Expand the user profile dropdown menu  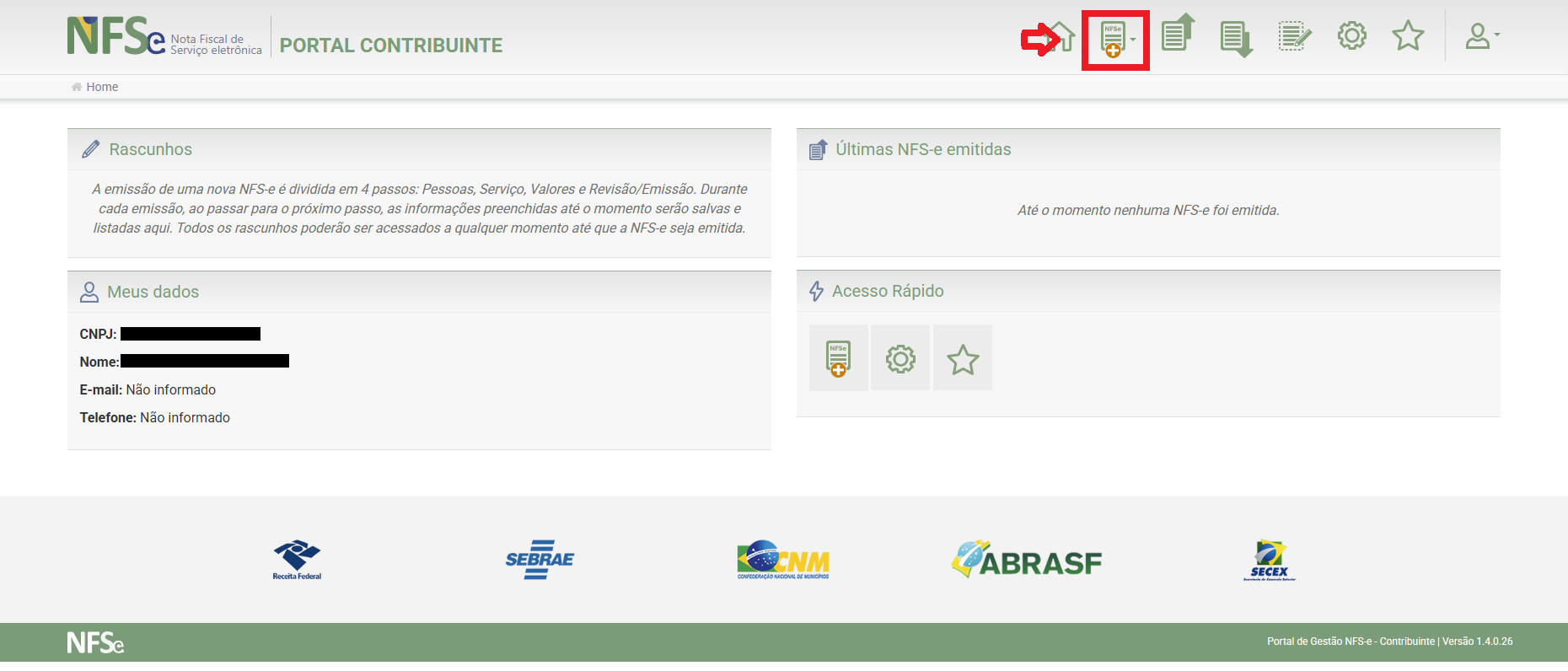tap(1481, 36)
